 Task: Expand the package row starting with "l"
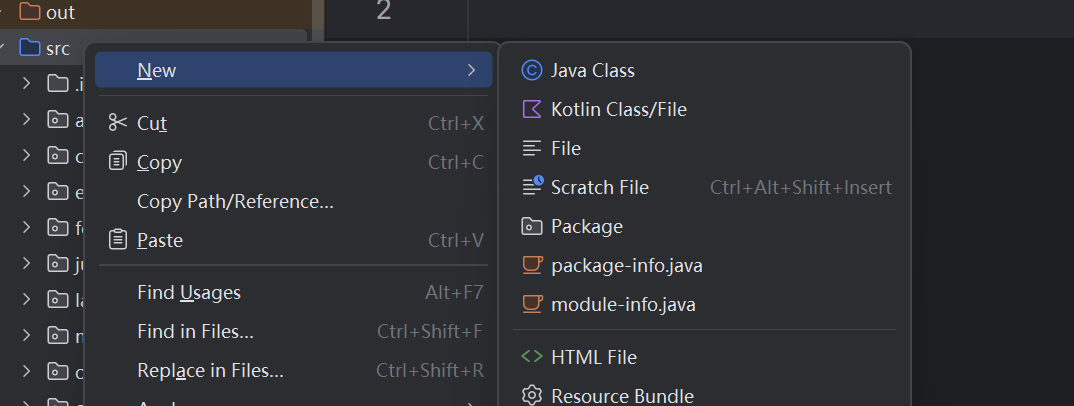coord(27,299)
